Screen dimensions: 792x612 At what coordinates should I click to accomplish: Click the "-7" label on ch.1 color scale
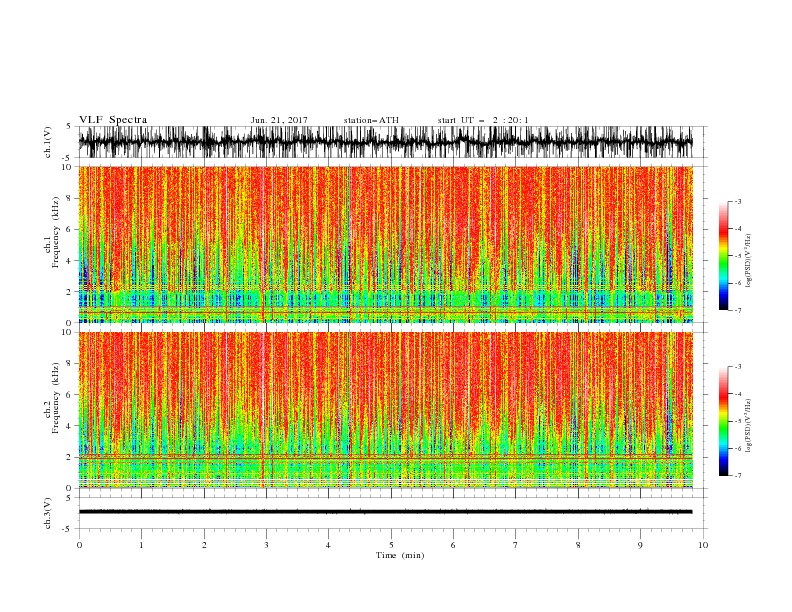pos(738,310)
